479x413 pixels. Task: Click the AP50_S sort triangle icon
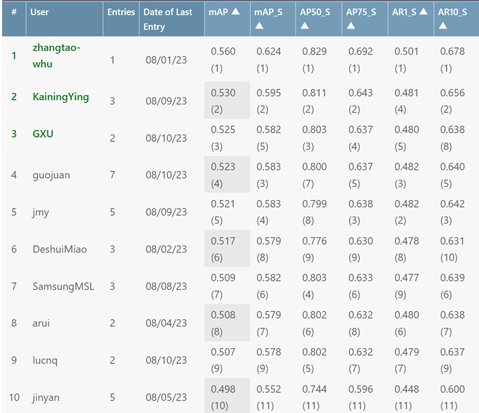[304, 26]
